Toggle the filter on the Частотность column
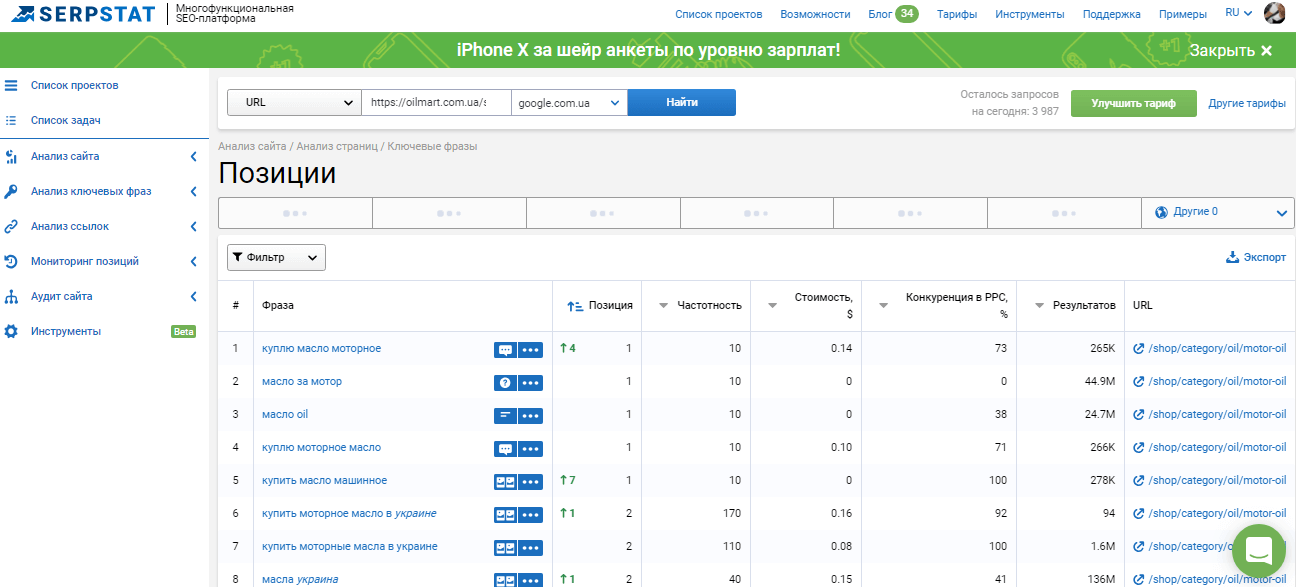 point(662,306)
